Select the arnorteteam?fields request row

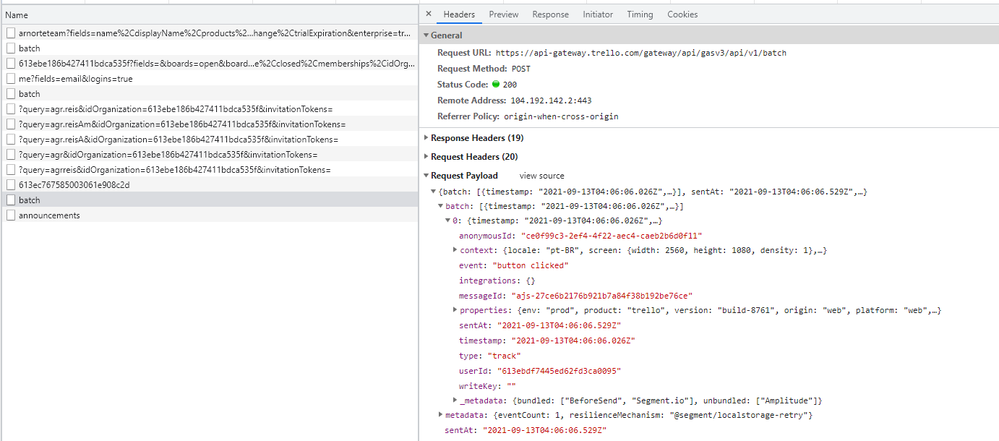point(210,33)
